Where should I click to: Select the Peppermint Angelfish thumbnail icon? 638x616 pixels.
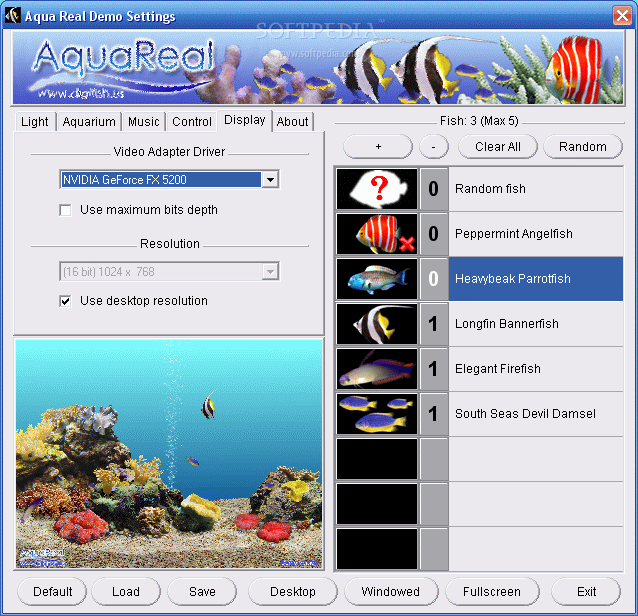[377, 234]
